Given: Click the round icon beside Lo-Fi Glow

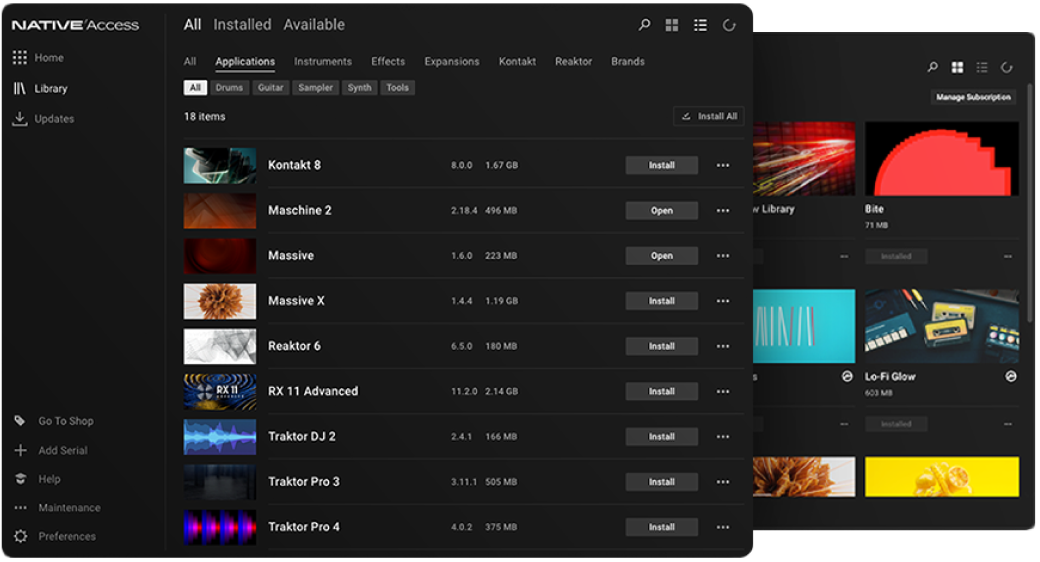Looking at the screenshot, I should pyautogui.click(x=1010, y=376).
